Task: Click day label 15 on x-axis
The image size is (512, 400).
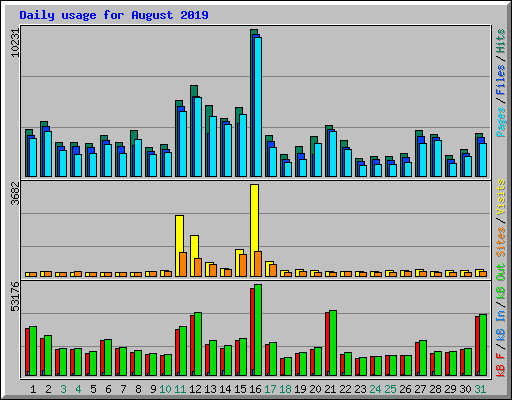Action: coord(240,389)
